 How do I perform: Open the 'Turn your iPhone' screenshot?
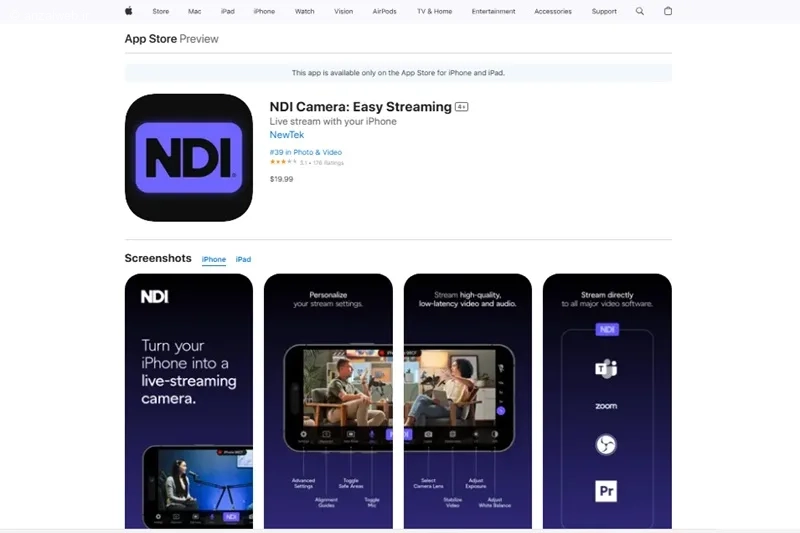[x=189, y=401]
